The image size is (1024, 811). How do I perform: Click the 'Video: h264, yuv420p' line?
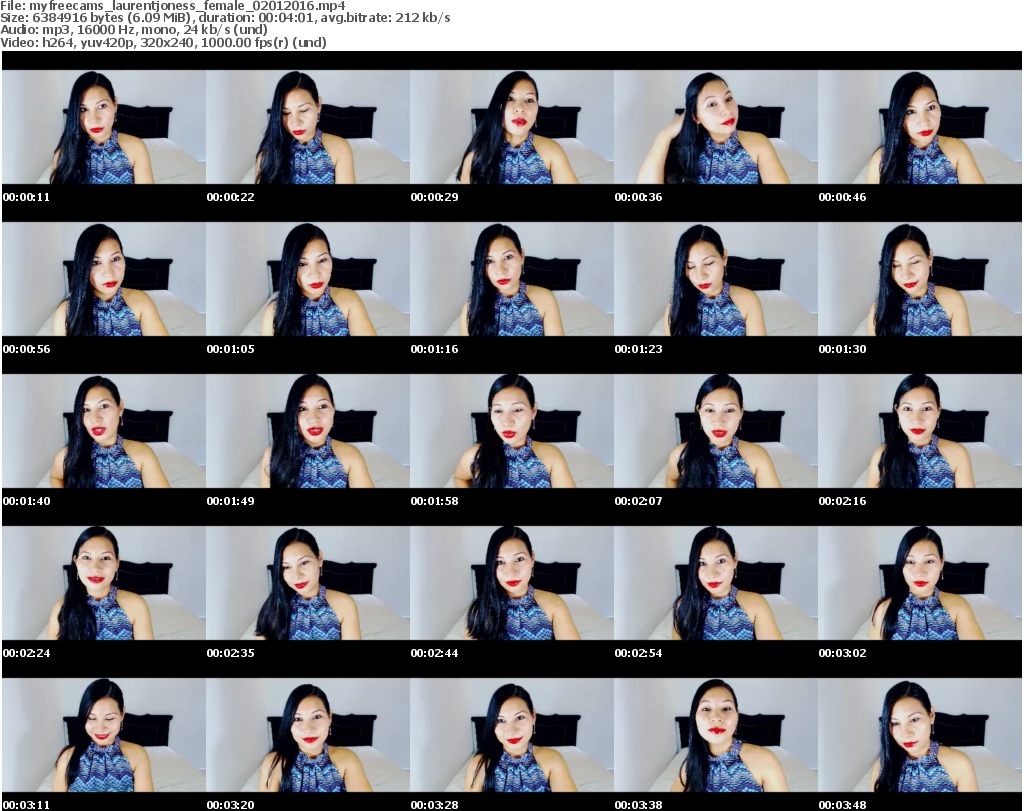click(x=163, y=42)
